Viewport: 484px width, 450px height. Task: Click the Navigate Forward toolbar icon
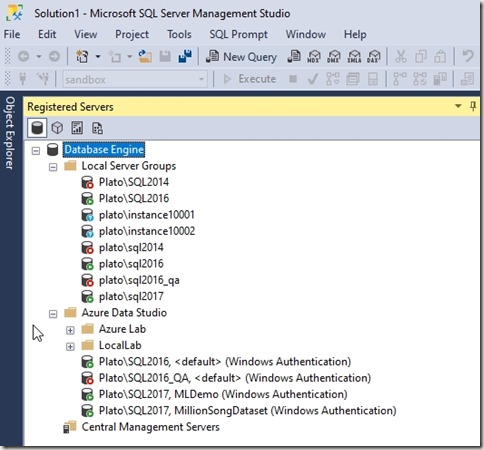click(55, 57)
